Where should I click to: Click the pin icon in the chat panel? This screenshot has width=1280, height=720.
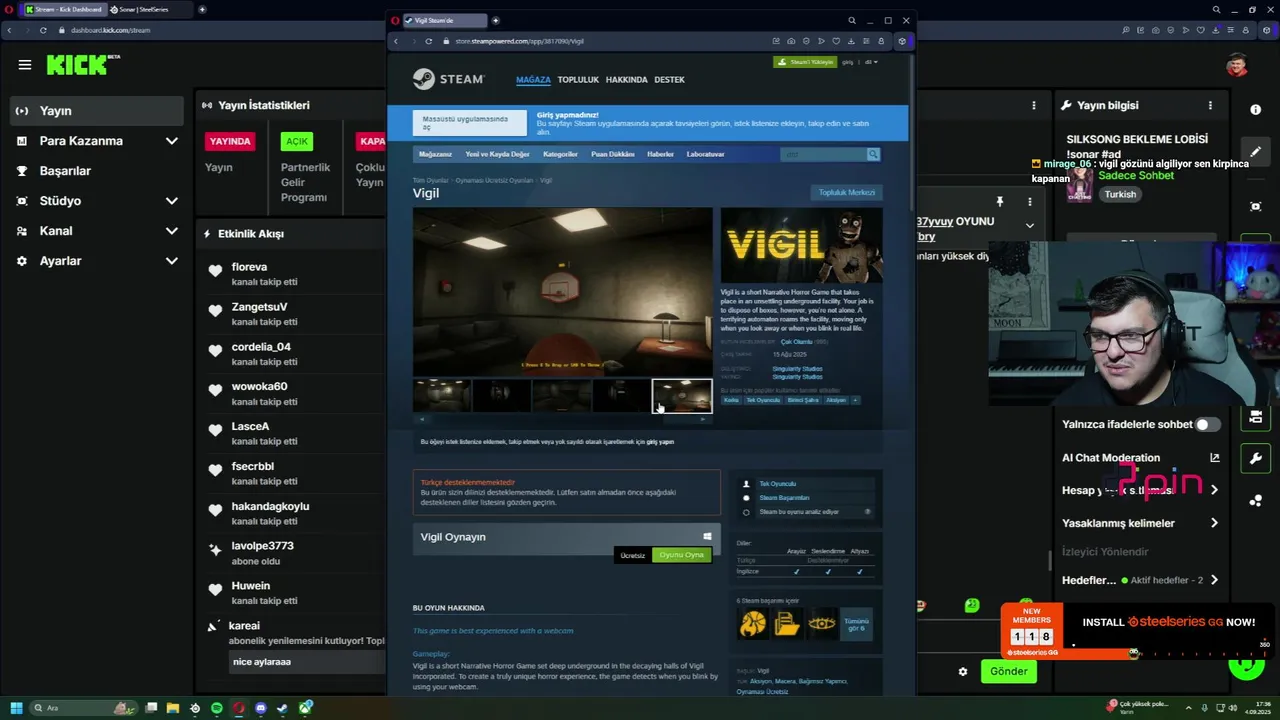coord(999,202)
